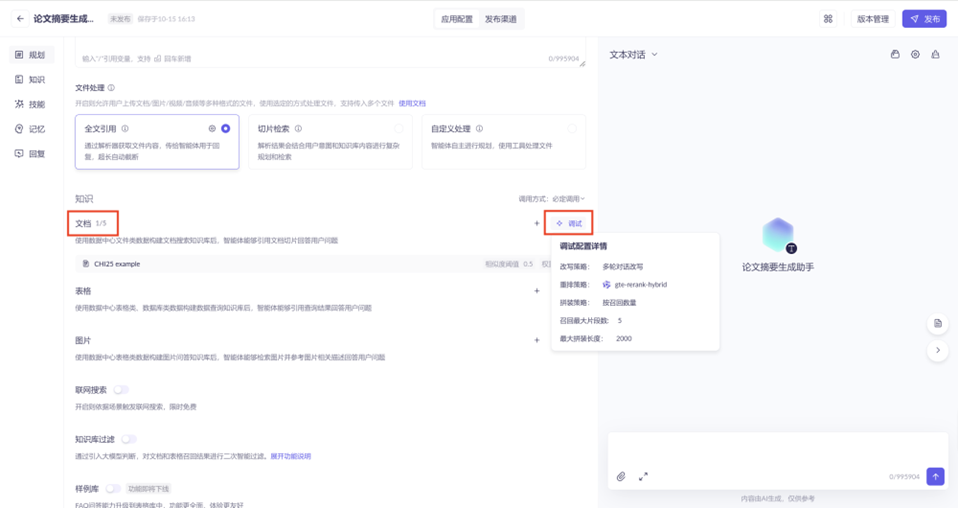Open the 使用文档 link
The image size is (958, 508).
click(x=412, y=103)
